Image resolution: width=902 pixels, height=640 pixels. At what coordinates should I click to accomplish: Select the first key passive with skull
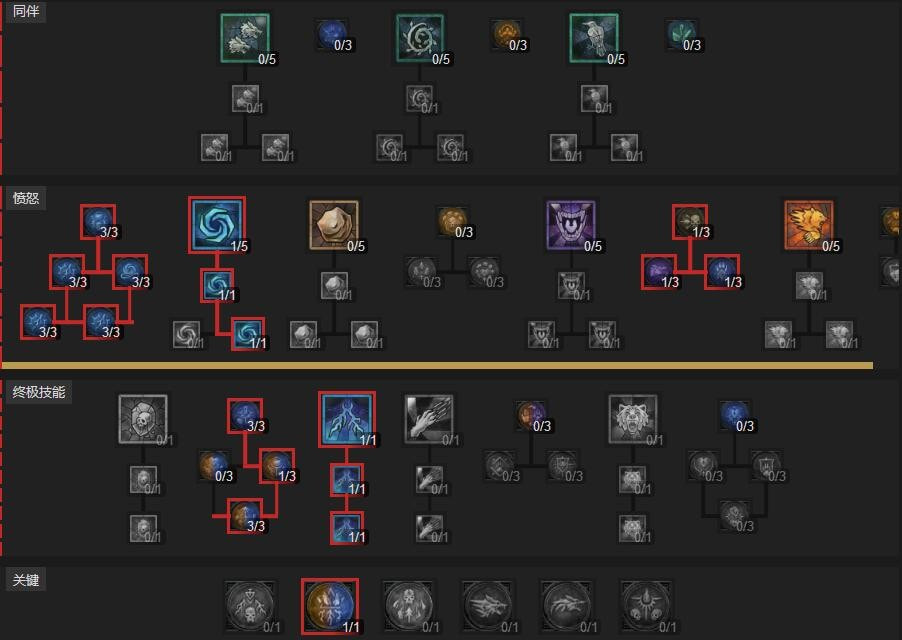click(x=250, y=606)
